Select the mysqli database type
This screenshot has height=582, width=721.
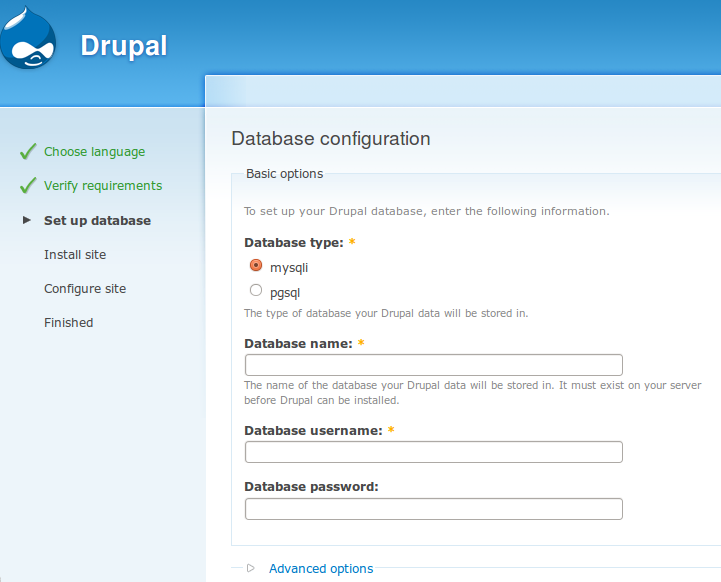[256, 266]
